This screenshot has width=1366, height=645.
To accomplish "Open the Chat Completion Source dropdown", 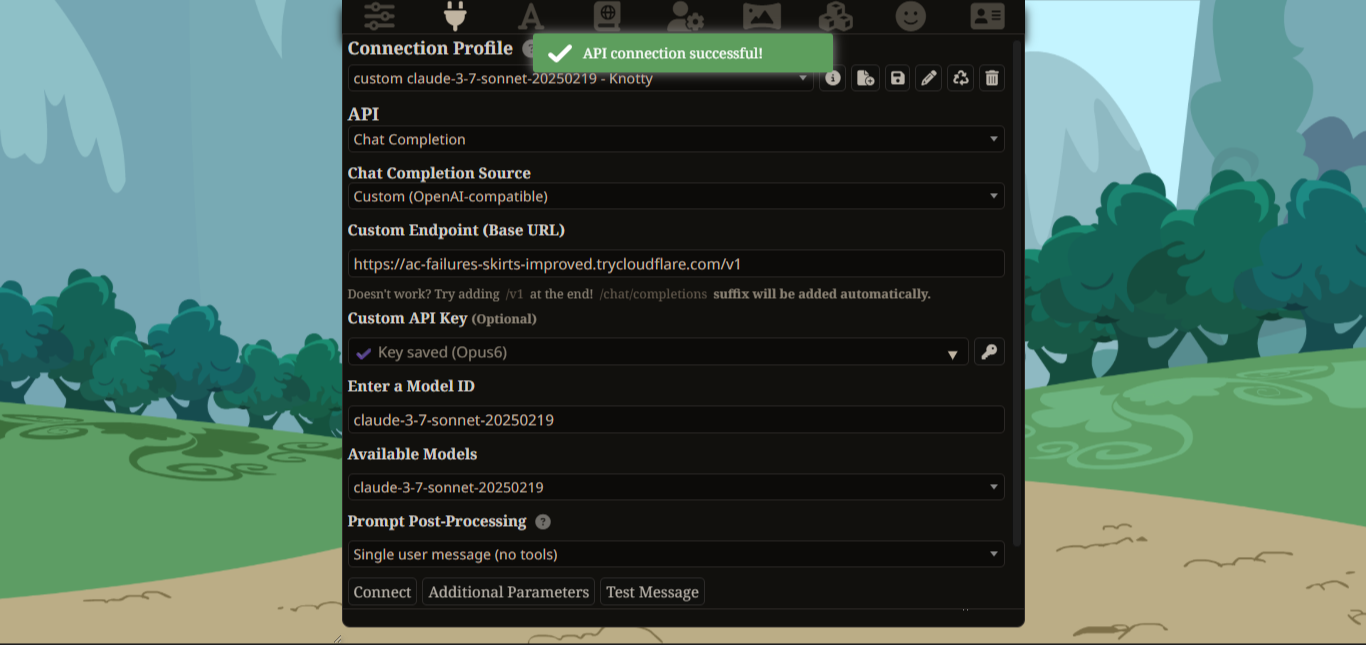I will [x=676, y=196].
